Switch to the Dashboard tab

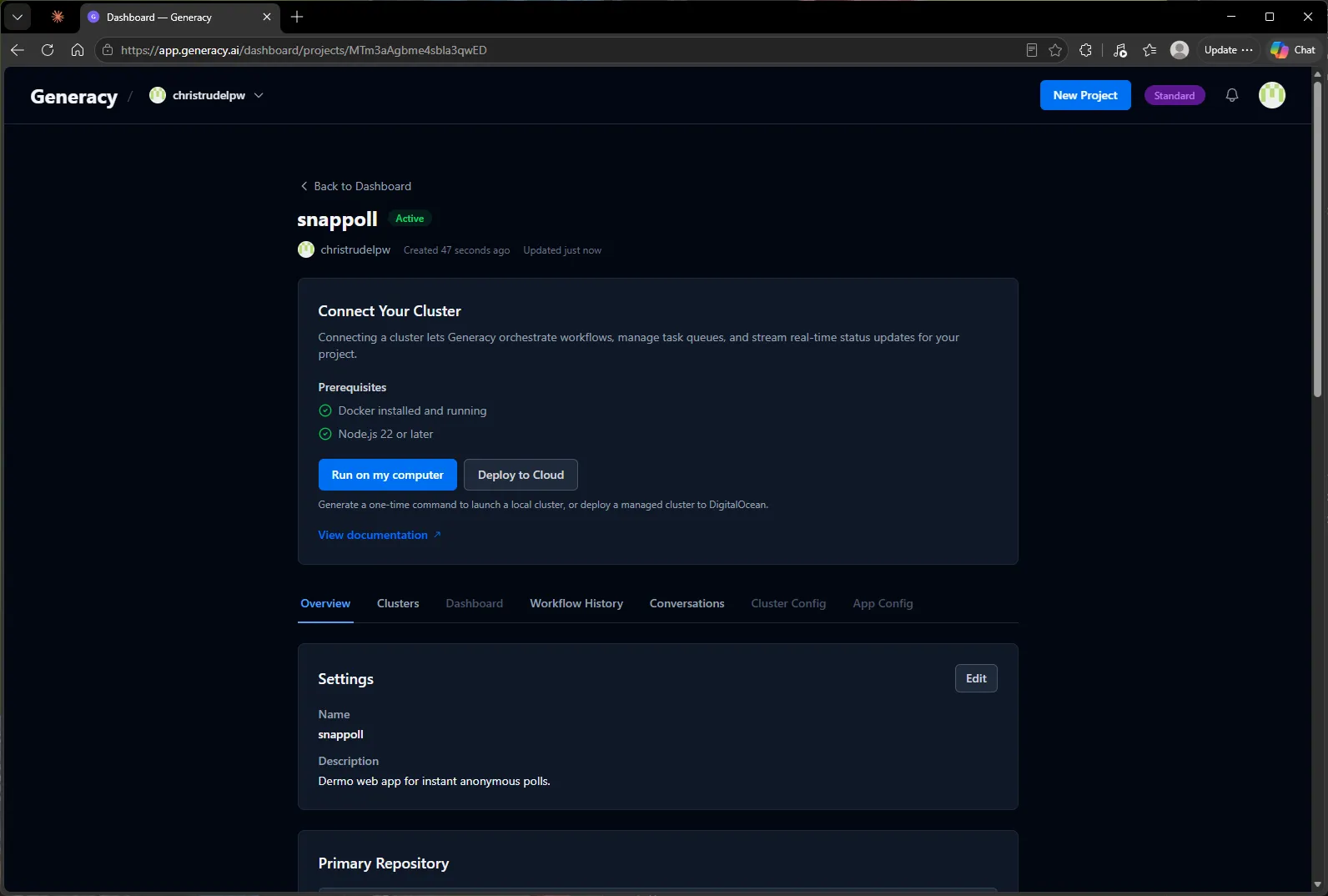475,603
